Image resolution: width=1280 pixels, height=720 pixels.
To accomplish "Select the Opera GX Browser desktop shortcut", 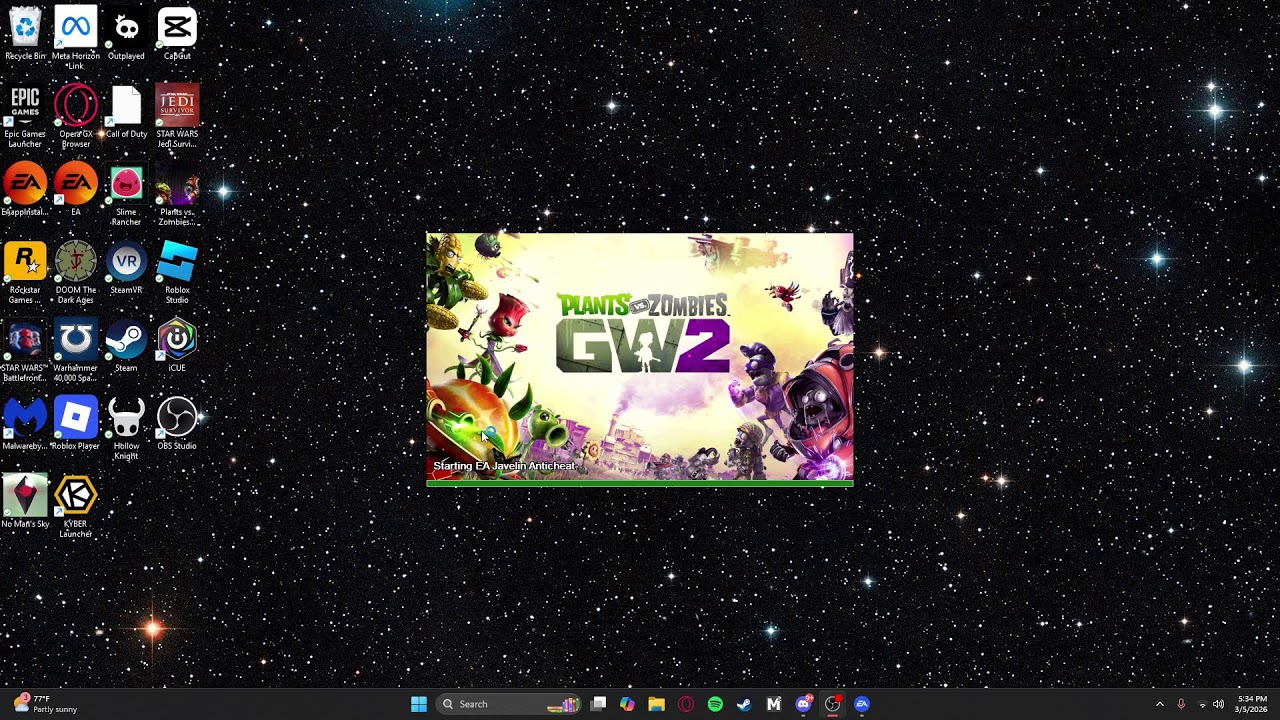I will (x=76, y=117).
